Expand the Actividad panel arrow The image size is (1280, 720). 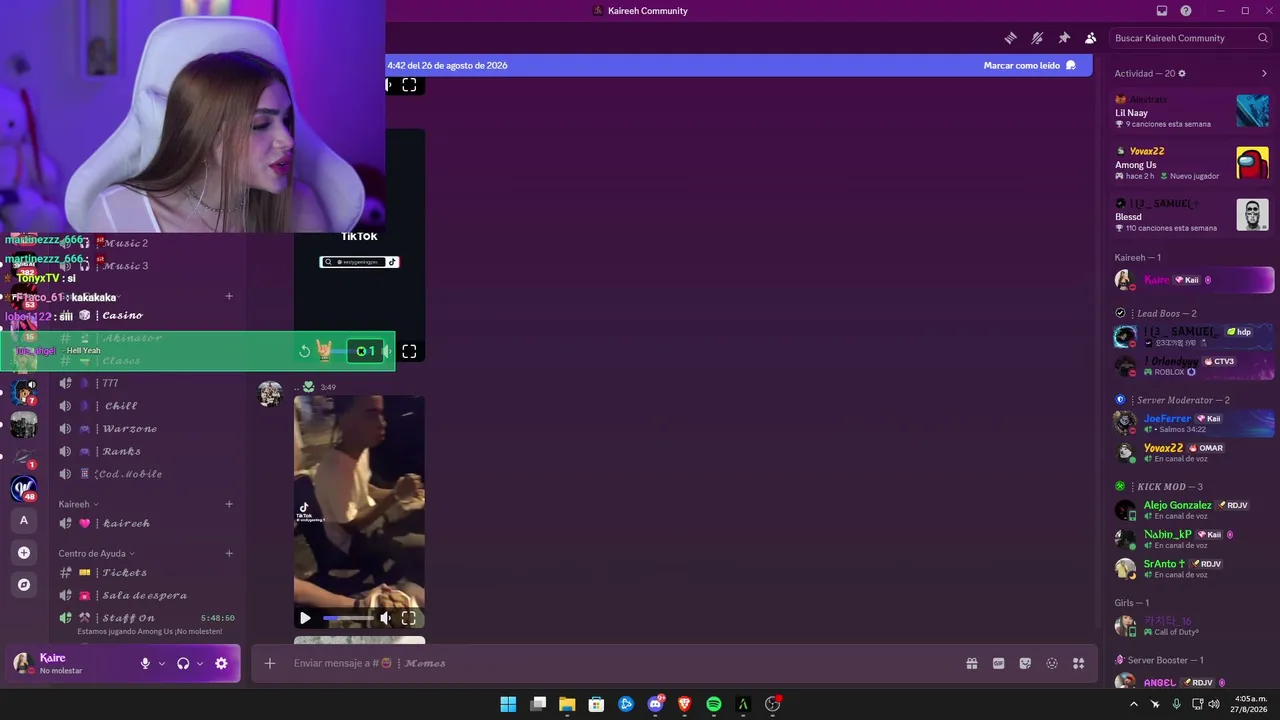point(1264,74)
